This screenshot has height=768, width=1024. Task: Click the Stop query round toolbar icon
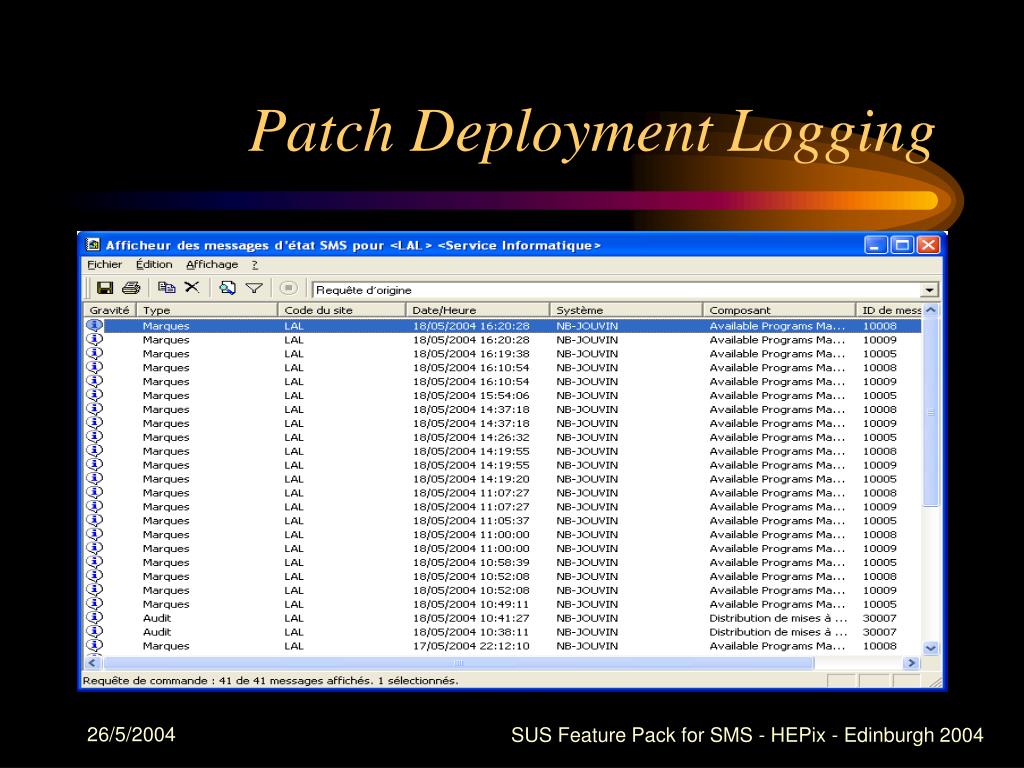point(288,288)
